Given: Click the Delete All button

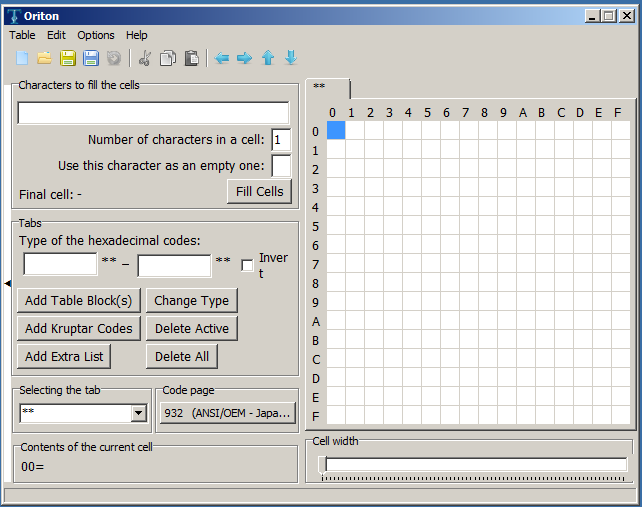Looking at the screenshot, I should (x=182, y=356).
